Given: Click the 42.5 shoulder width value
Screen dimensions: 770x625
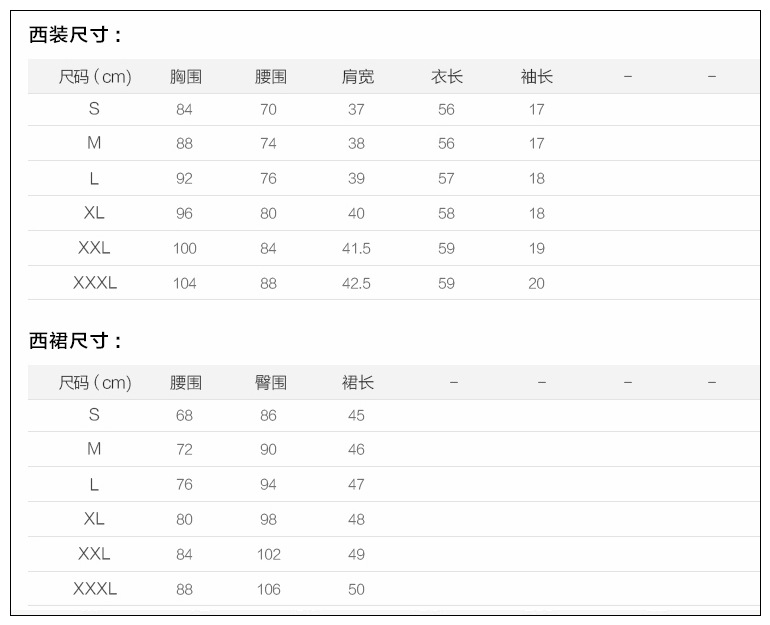Looking at the screenshot, I should click(x=356, y=283).
